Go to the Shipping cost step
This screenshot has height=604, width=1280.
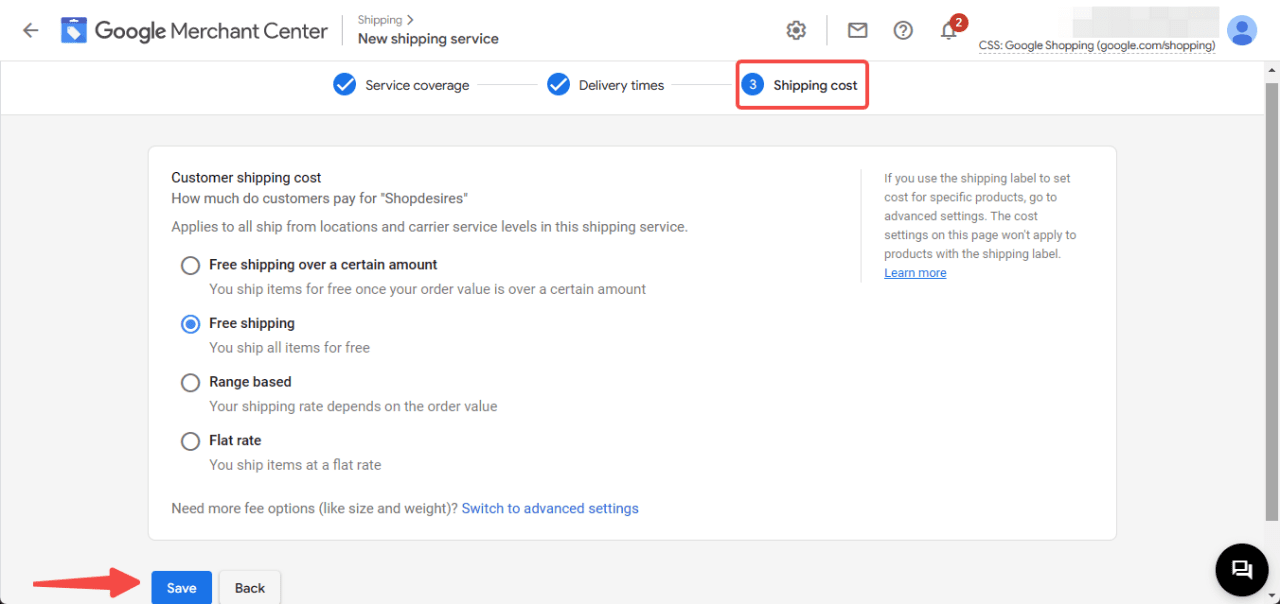802,85
